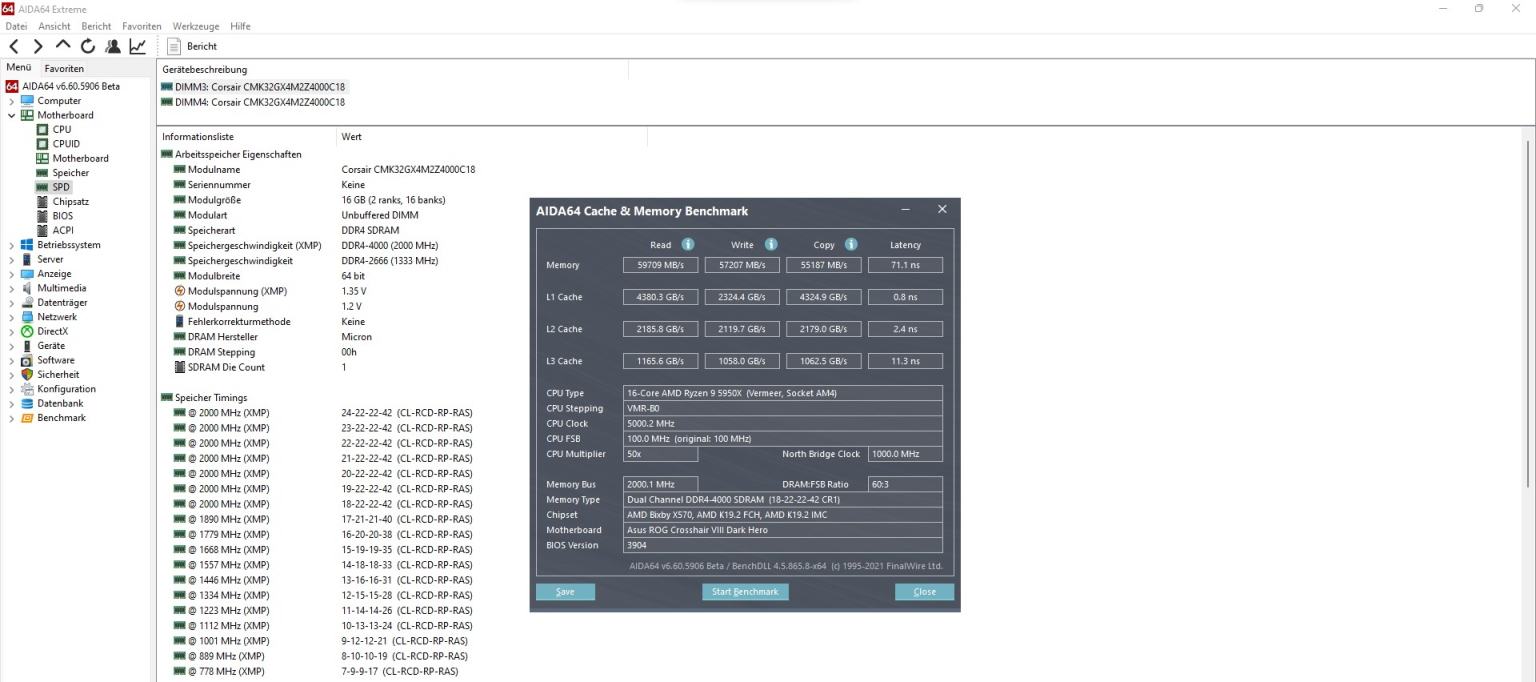Select AIDA64 v6.60.5906 Beta root node
The image size is (1536, 682).
point(70,86)
